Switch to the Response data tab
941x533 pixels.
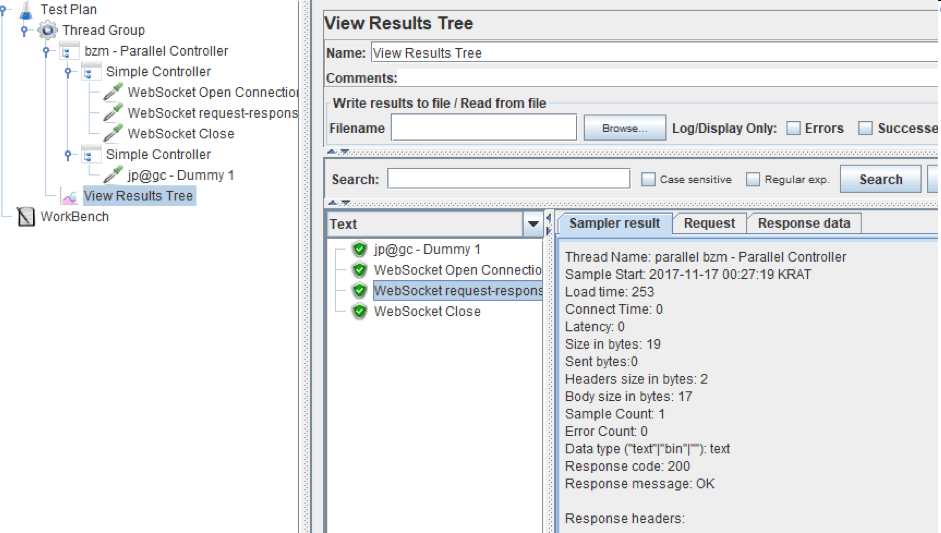[804, 223]
